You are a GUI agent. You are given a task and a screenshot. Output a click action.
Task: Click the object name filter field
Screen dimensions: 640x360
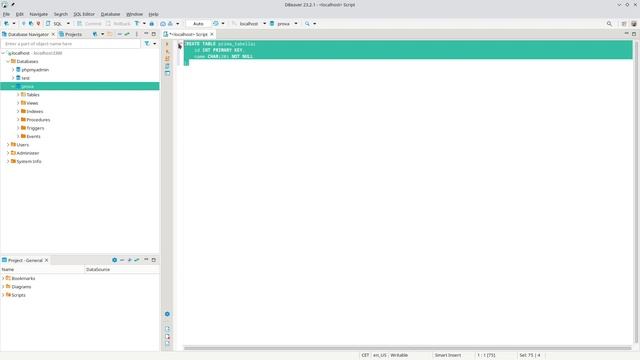pyautogui.click(x=71, y=44)
